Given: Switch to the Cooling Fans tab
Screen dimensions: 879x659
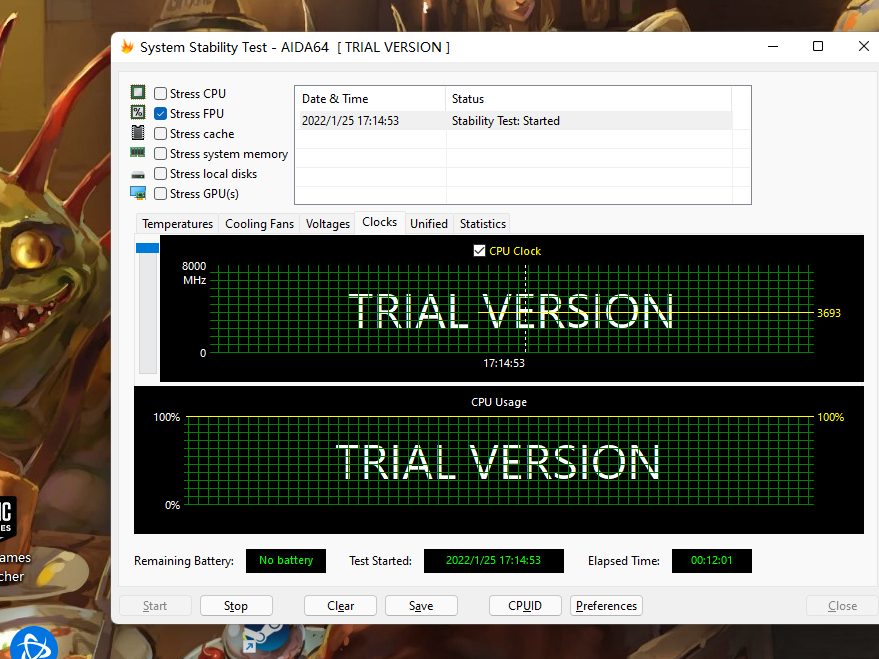Looking at the screenshot, I should pyautogui.click(x=259, y=224).
